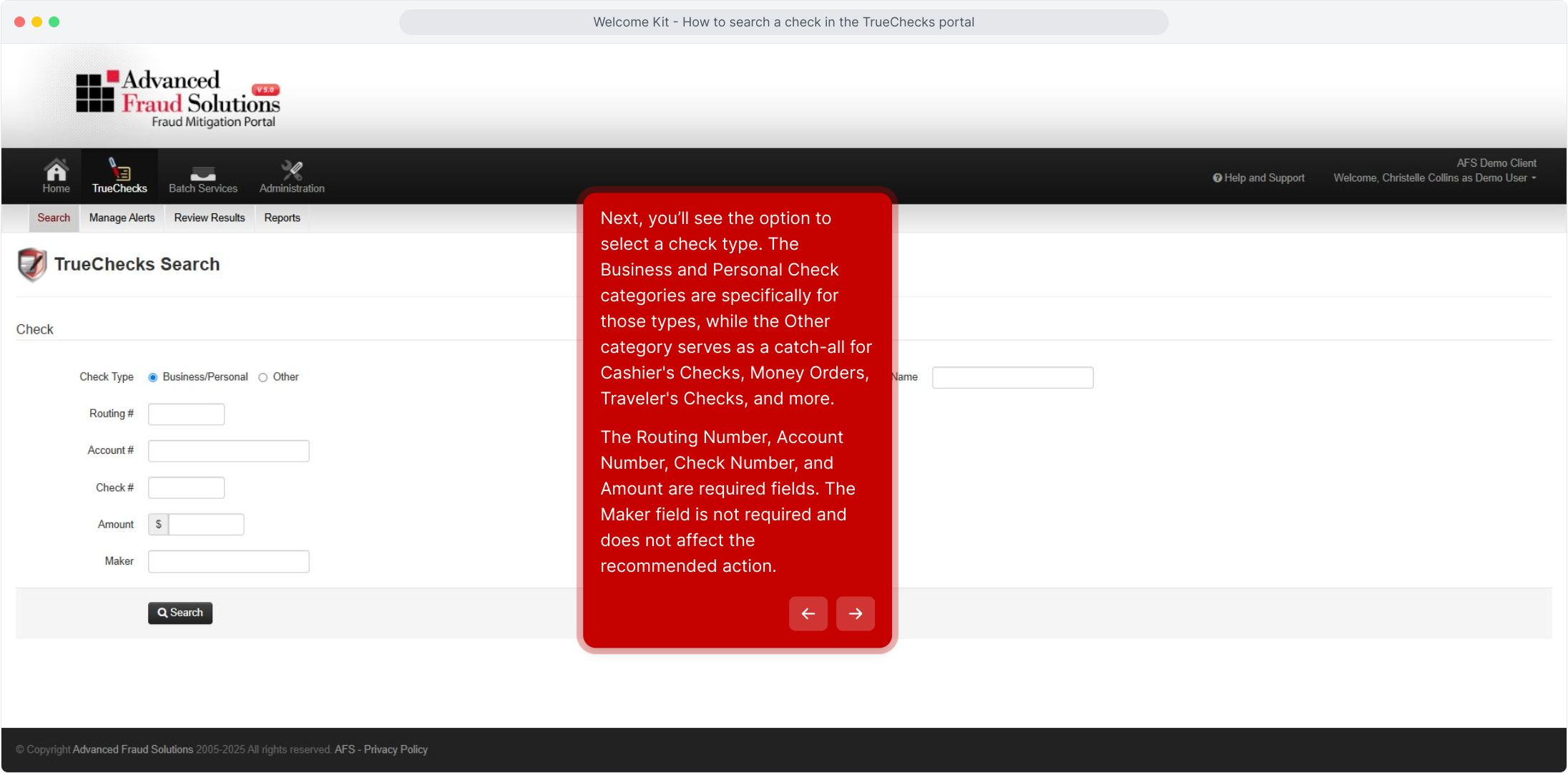Click the Welcome Kit title bar text
Image resolution: width=1568 pixels, height=773 pixels.
click(784, 22)
